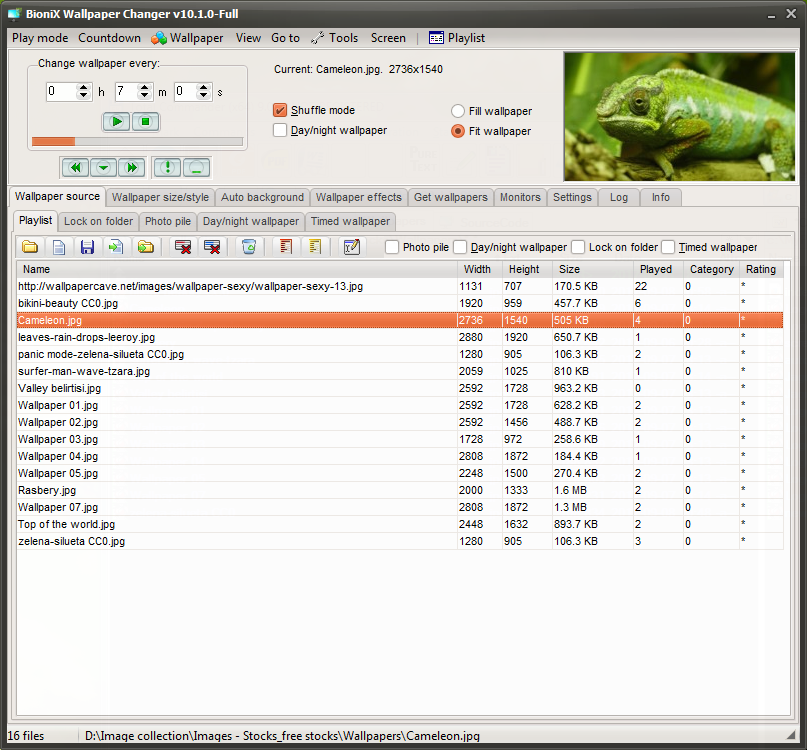
Task: Open the Settings tab
Action: click(572, 197)
